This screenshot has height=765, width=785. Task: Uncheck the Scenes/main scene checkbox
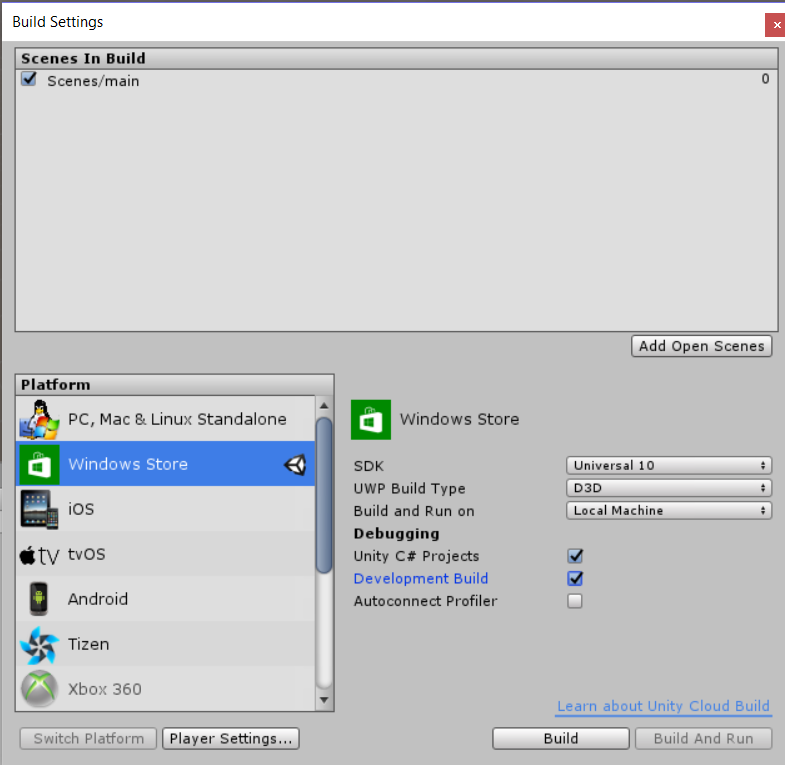tap(29, 79)
